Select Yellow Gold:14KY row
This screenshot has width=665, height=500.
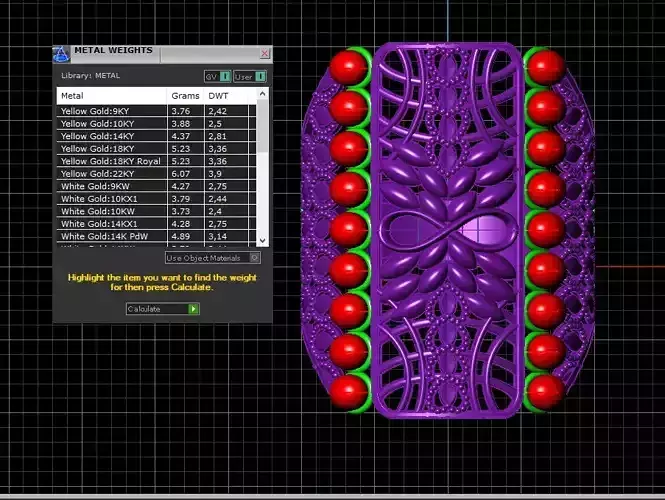pyautogui.click(x=156, y=136)
